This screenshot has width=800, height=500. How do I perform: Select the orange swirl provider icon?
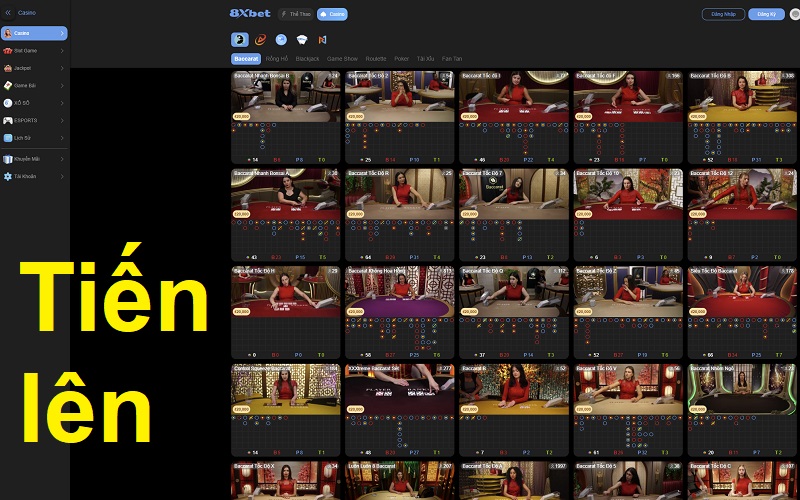261,39
